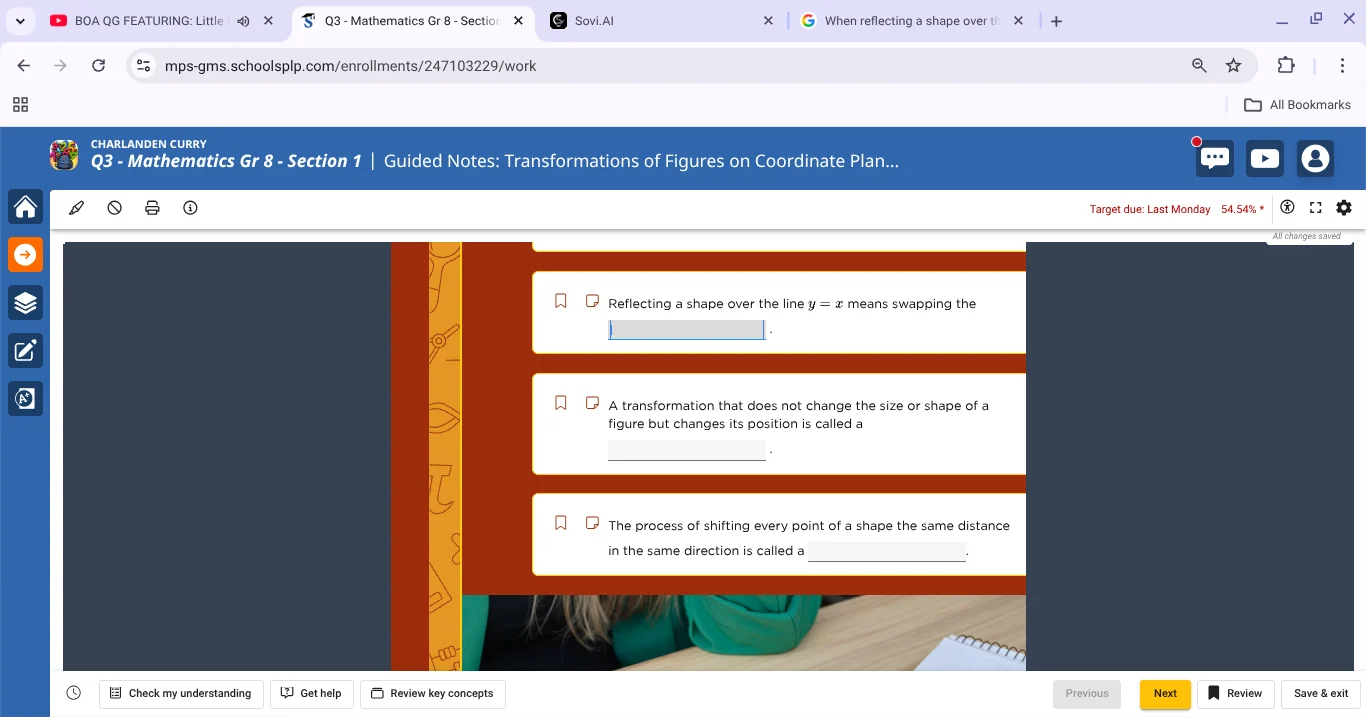Open the stacked layers icon in the sidebar
1366x717 pixels.
(26, 303)
